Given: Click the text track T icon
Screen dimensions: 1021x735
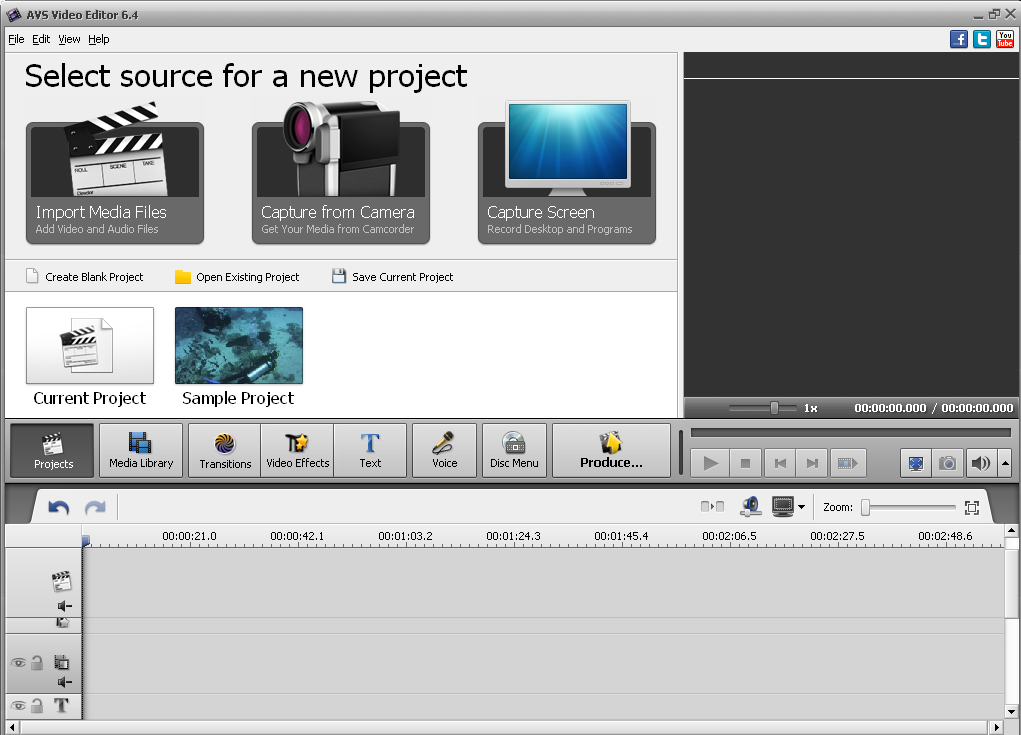Looking at the screenshot, I should (61, 705).
